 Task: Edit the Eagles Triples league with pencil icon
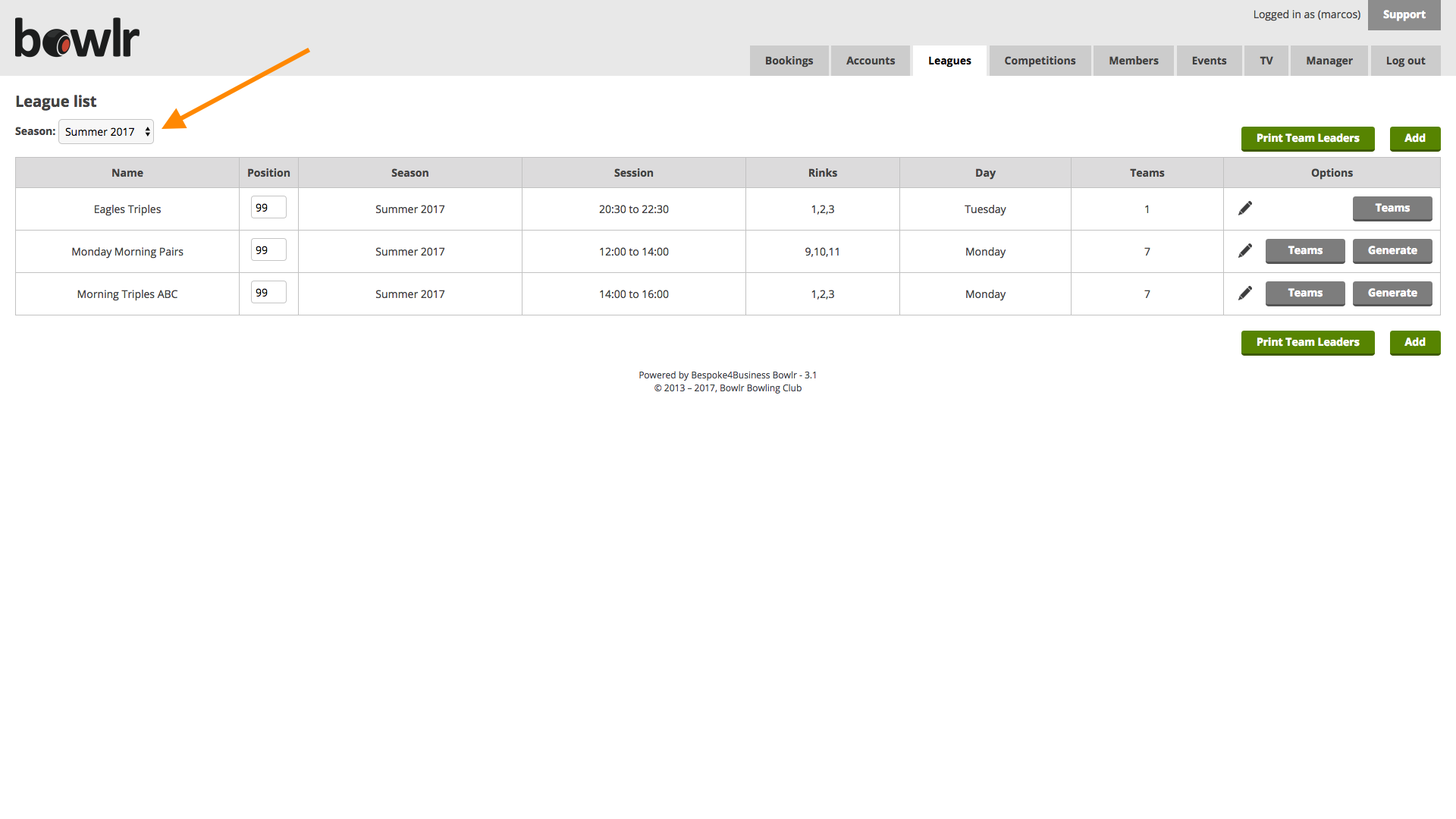(x=1245, y=208)
